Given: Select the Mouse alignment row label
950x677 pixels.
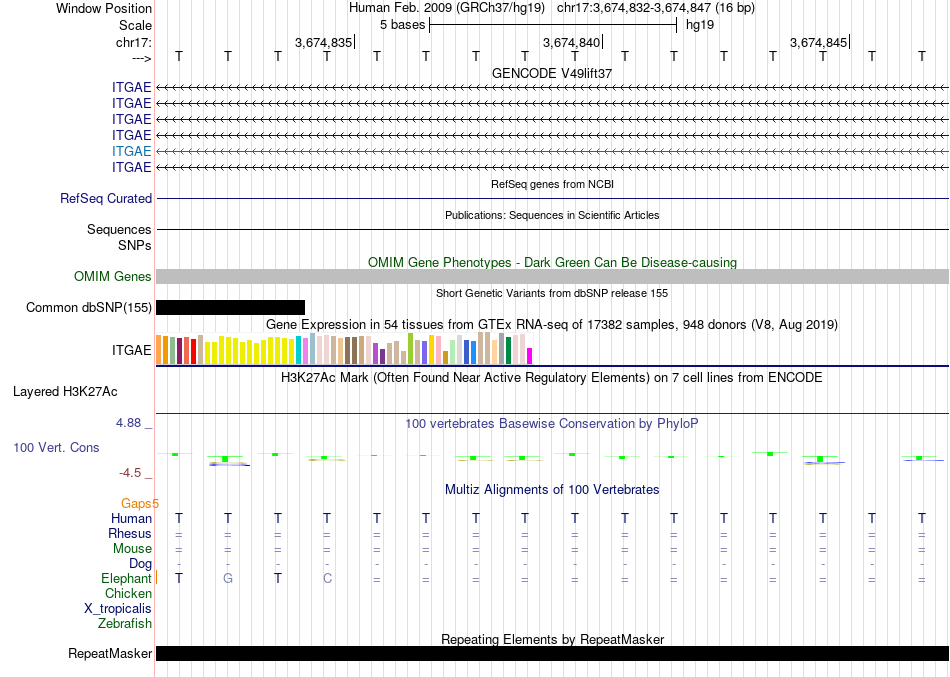Looking at the screenshot, I should [x=133, y=549].
